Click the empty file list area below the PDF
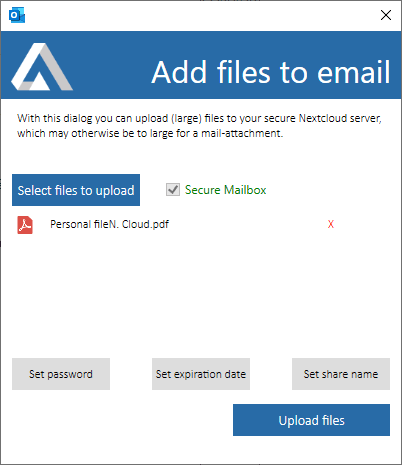The height and width of the screenshot is (465, 402). click(x=200, y=293)
